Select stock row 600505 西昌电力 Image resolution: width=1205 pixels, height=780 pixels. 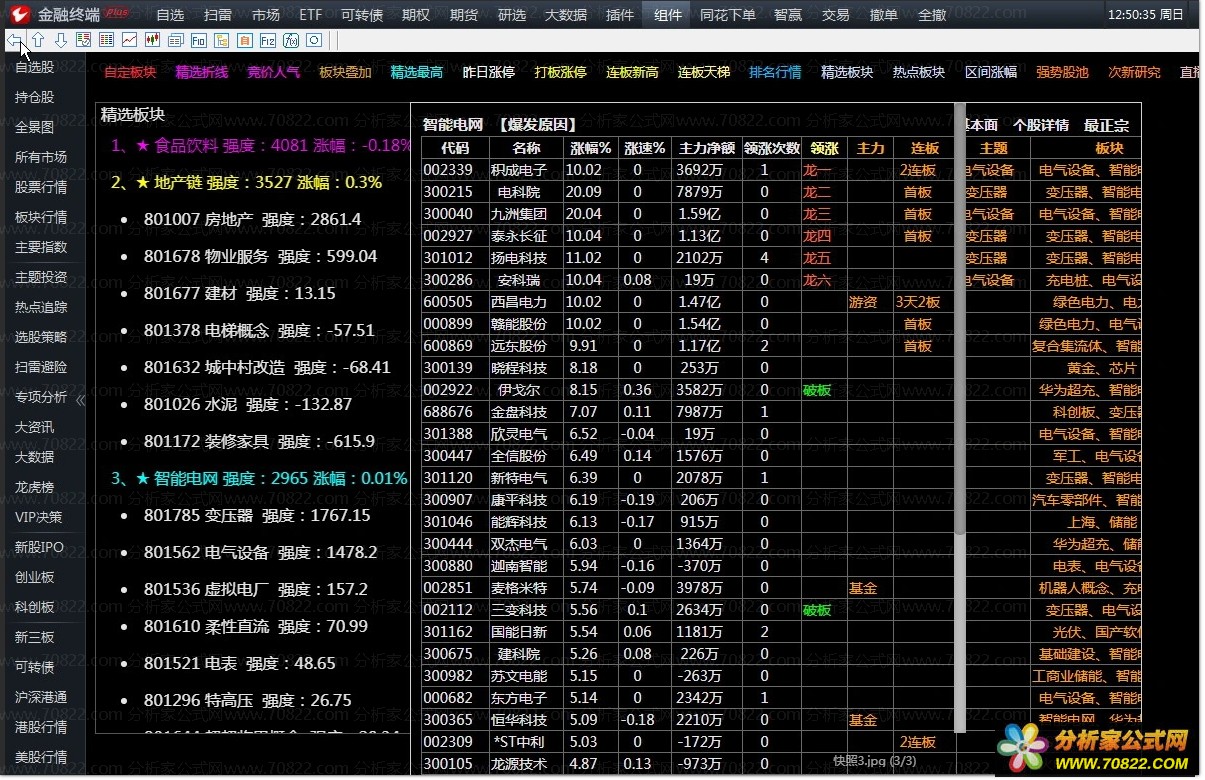pyautogui.click(x=688, y=302)
